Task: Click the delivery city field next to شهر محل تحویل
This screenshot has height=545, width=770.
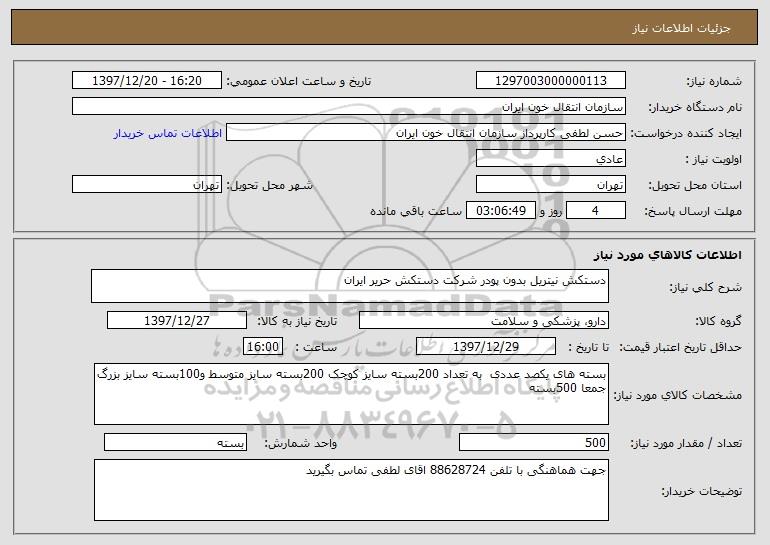Action: coord(147,185)
